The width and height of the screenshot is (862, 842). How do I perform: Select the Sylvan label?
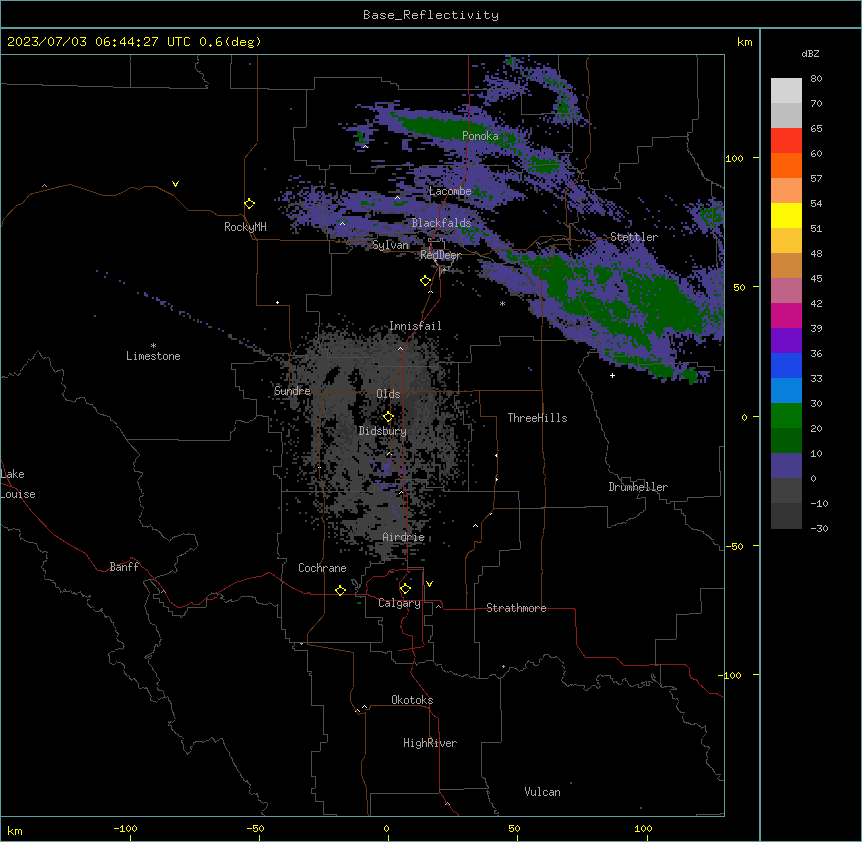point(390,245)
